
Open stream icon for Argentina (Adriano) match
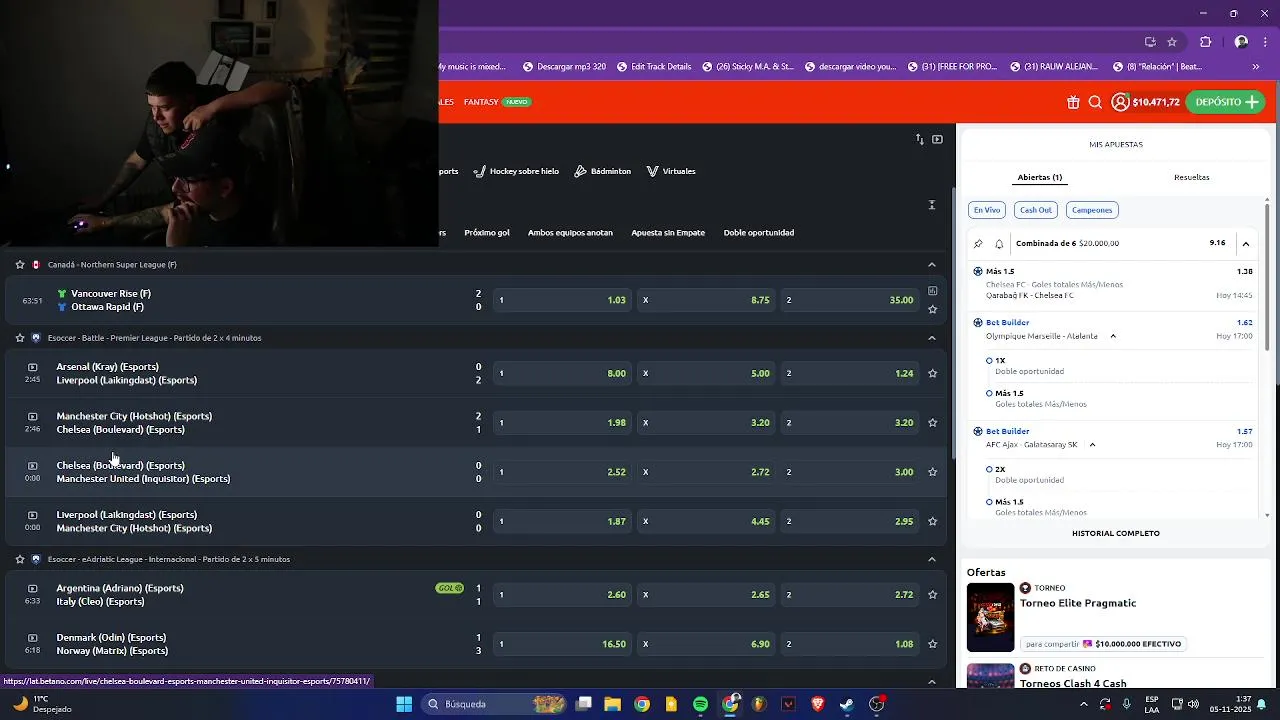[33, 588]
